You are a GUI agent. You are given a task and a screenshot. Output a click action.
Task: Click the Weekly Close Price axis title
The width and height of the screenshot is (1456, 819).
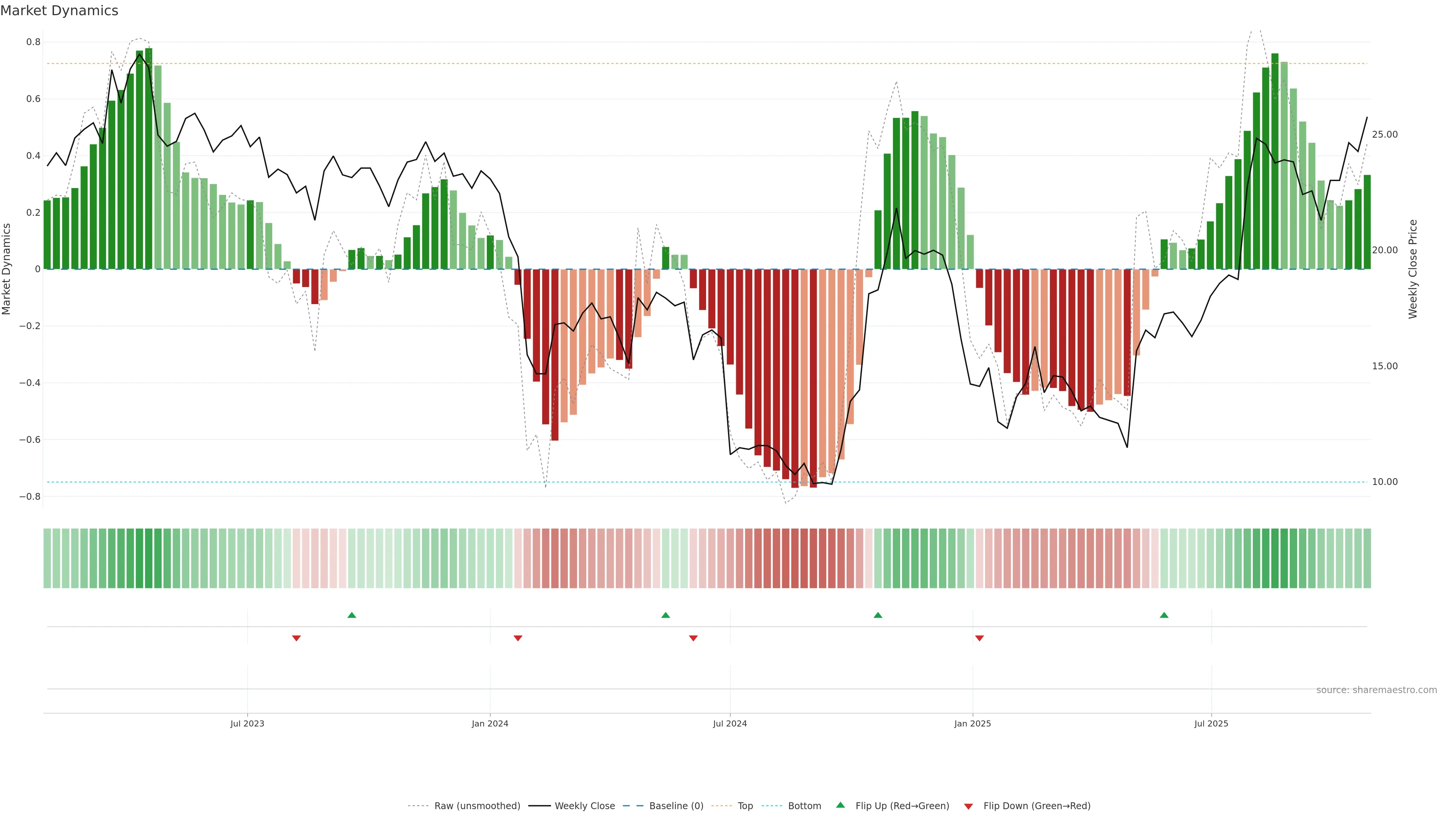point(1412,269)
